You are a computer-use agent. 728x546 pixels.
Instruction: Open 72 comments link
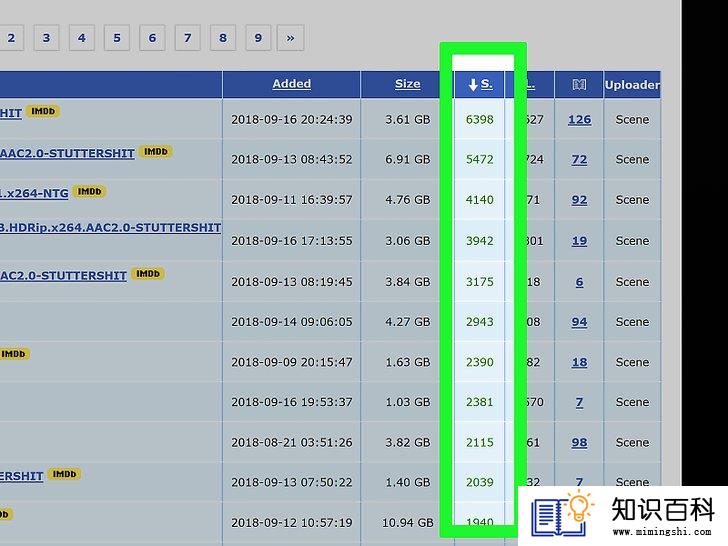(x=579, y=159)
